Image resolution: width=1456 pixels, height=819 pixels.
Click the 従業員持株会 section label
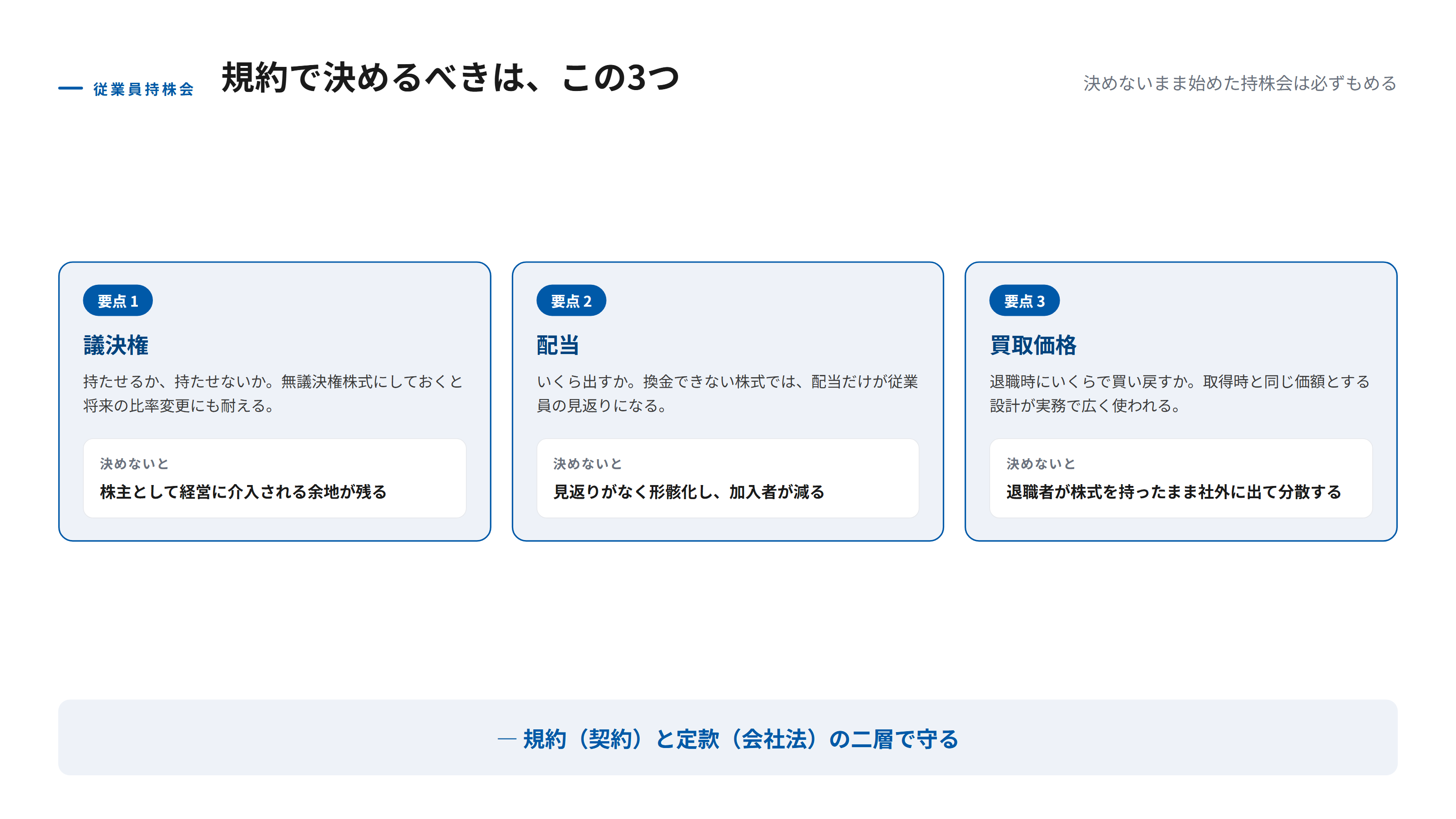[x=144, y=89]
